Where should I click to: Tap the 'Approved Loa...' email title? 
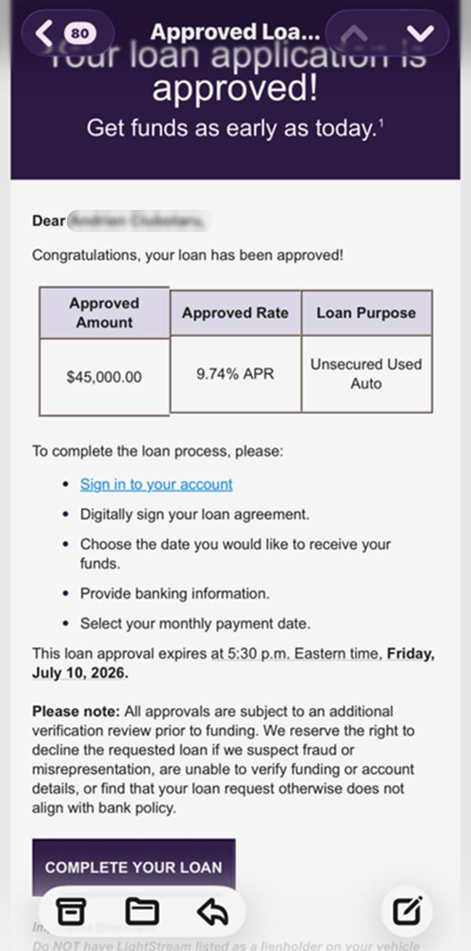point(235,32)
